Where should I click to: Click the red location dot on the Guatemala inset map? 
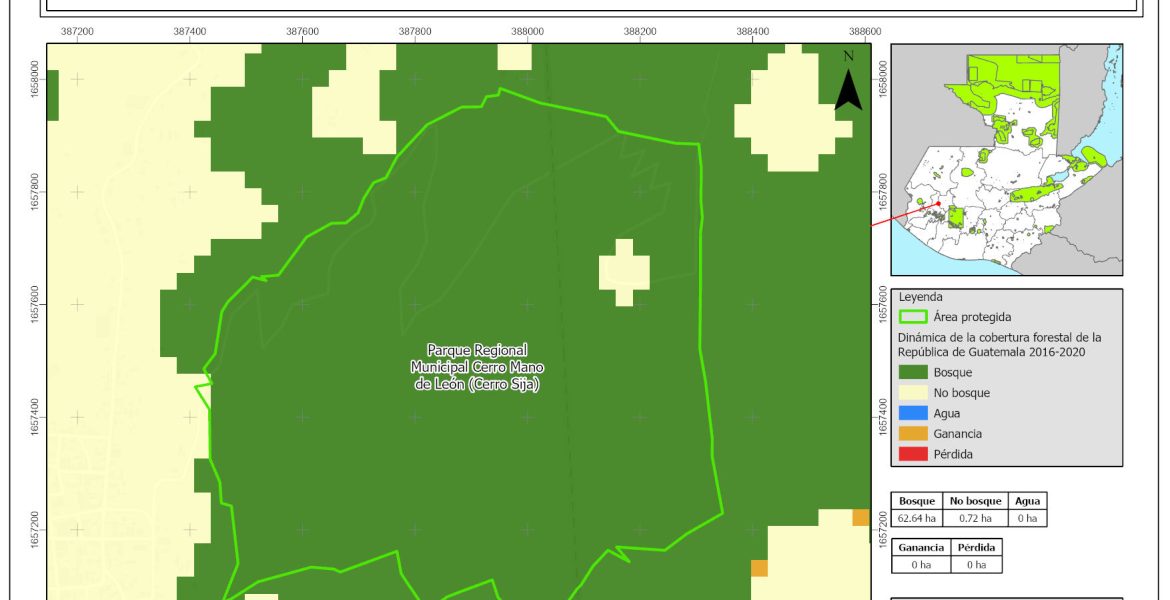tap(938, 204)
